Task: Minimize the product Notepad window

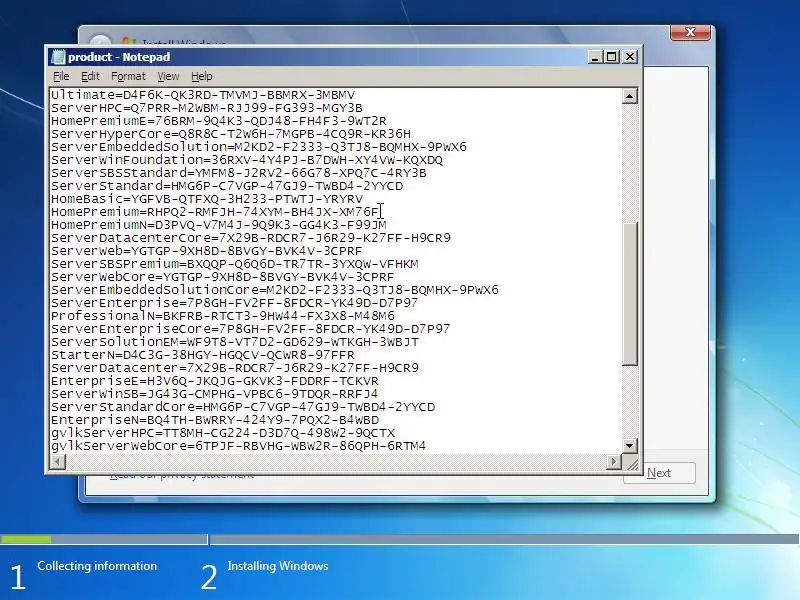Action: click(x=594, y=57)
